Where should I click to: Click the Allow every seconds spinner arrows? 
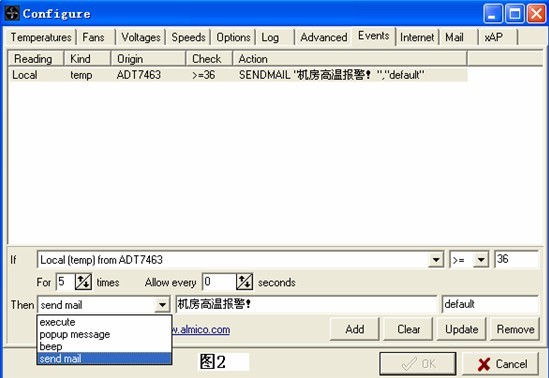click(244, 282)
